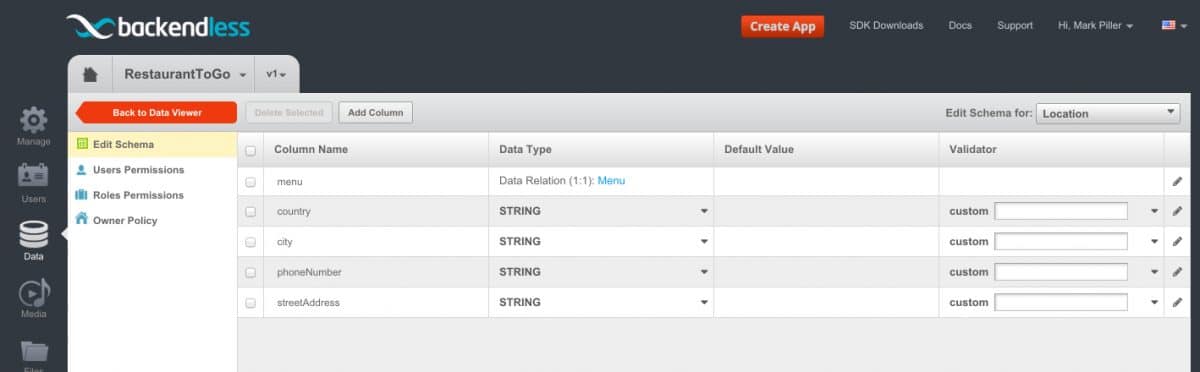
Task: Edit the city column with pencil icon
Action: 1177,242
